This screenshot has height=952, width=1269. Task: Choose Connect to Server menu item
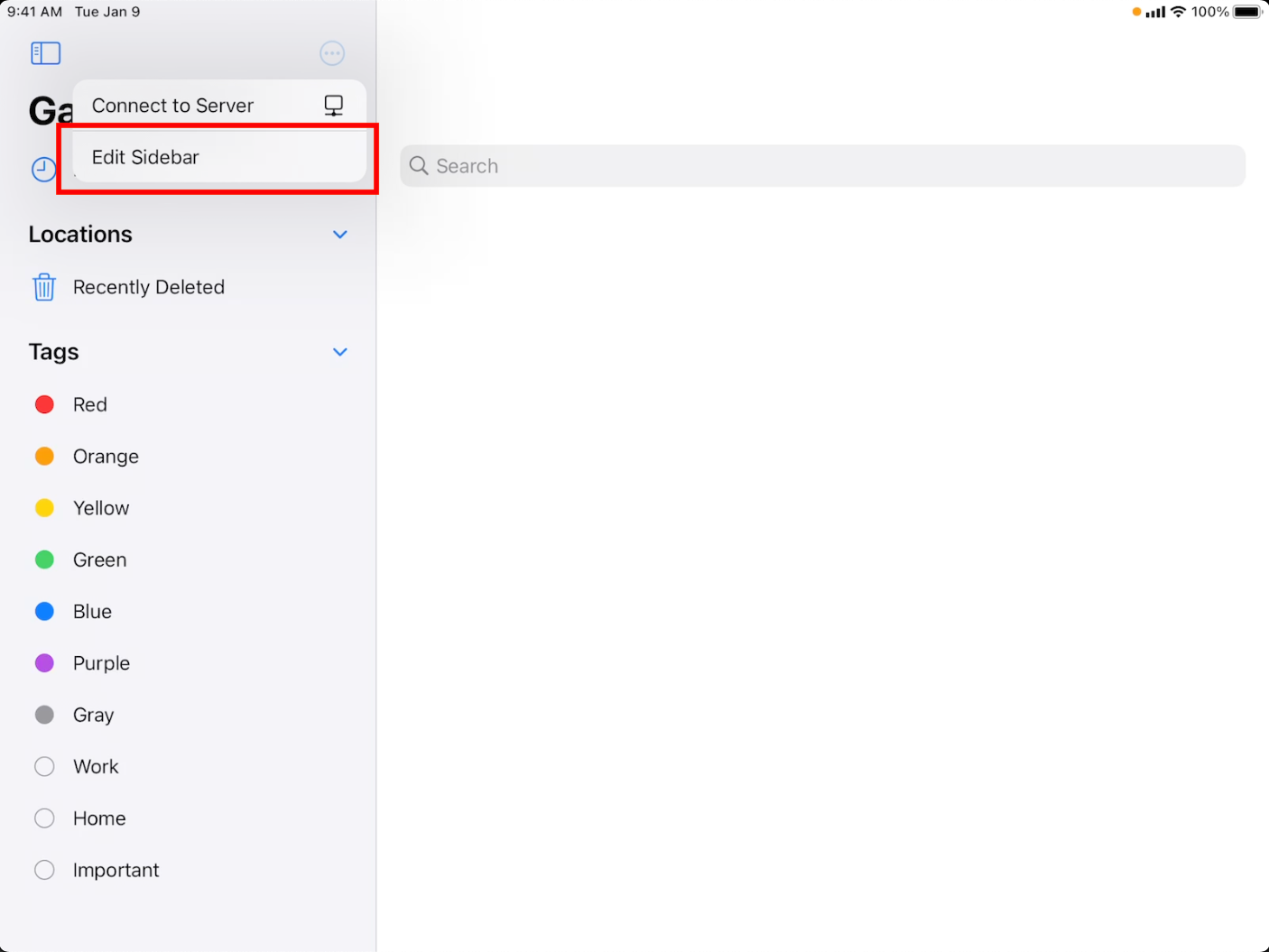pyautogui.click(x=173, y=106)
